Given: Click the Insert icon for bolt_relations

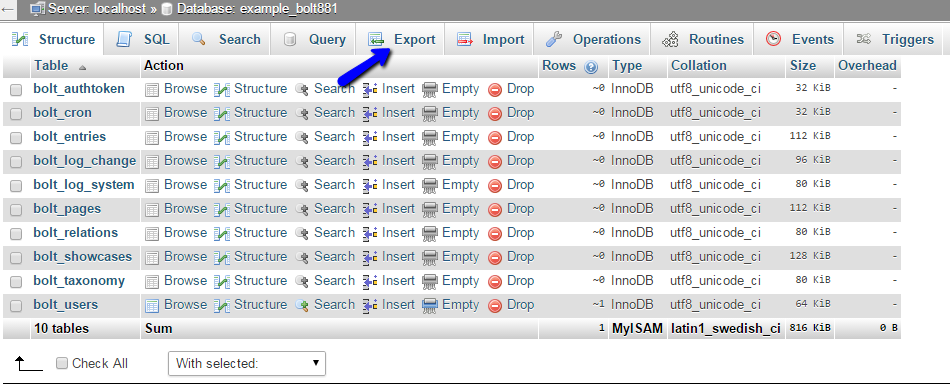Looking at the screenshot, I should tap(370, 234).
